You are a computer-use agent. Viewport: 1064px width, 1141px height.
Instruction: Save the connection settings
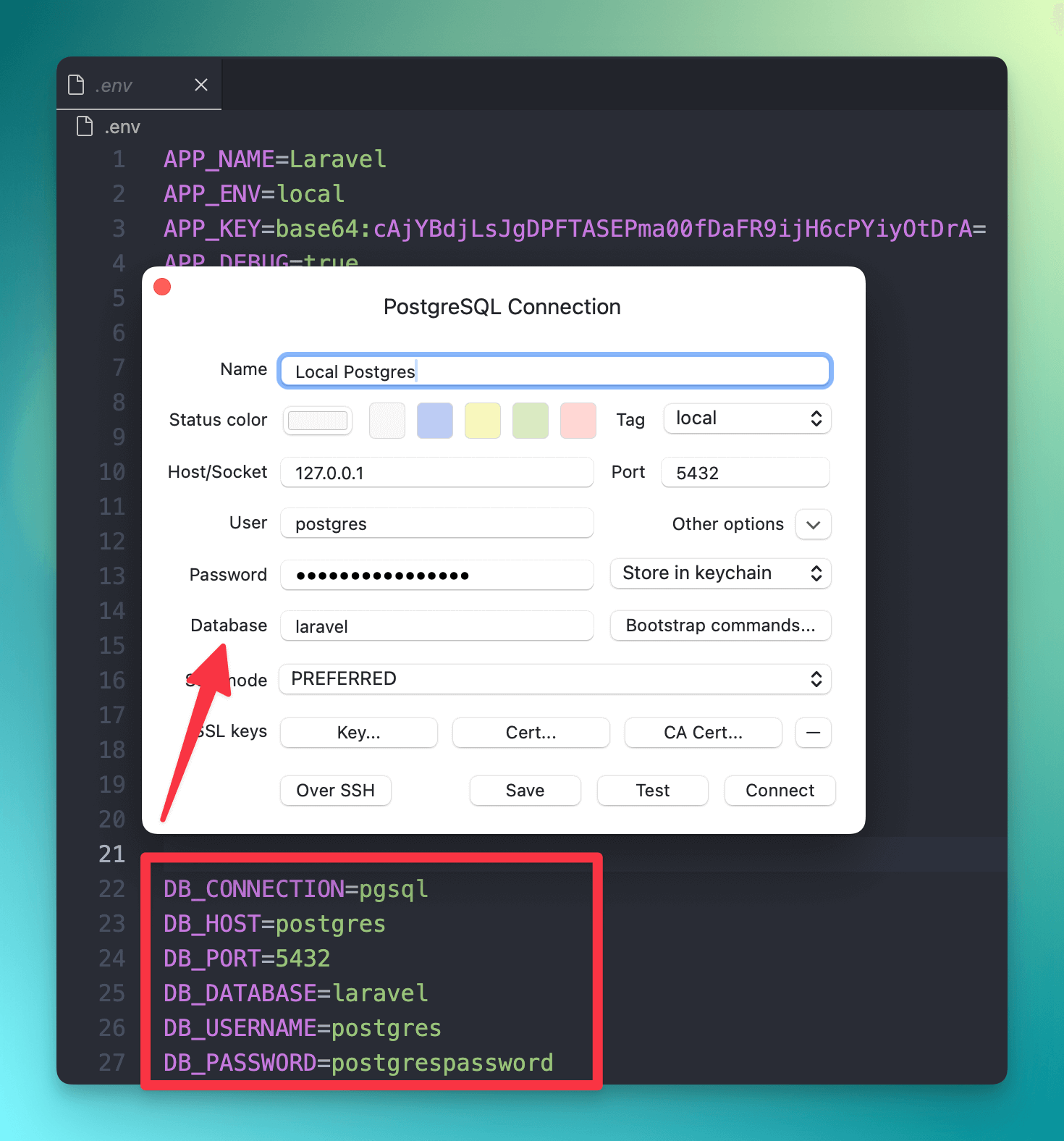pyautogui.click(x=525, y=791)
